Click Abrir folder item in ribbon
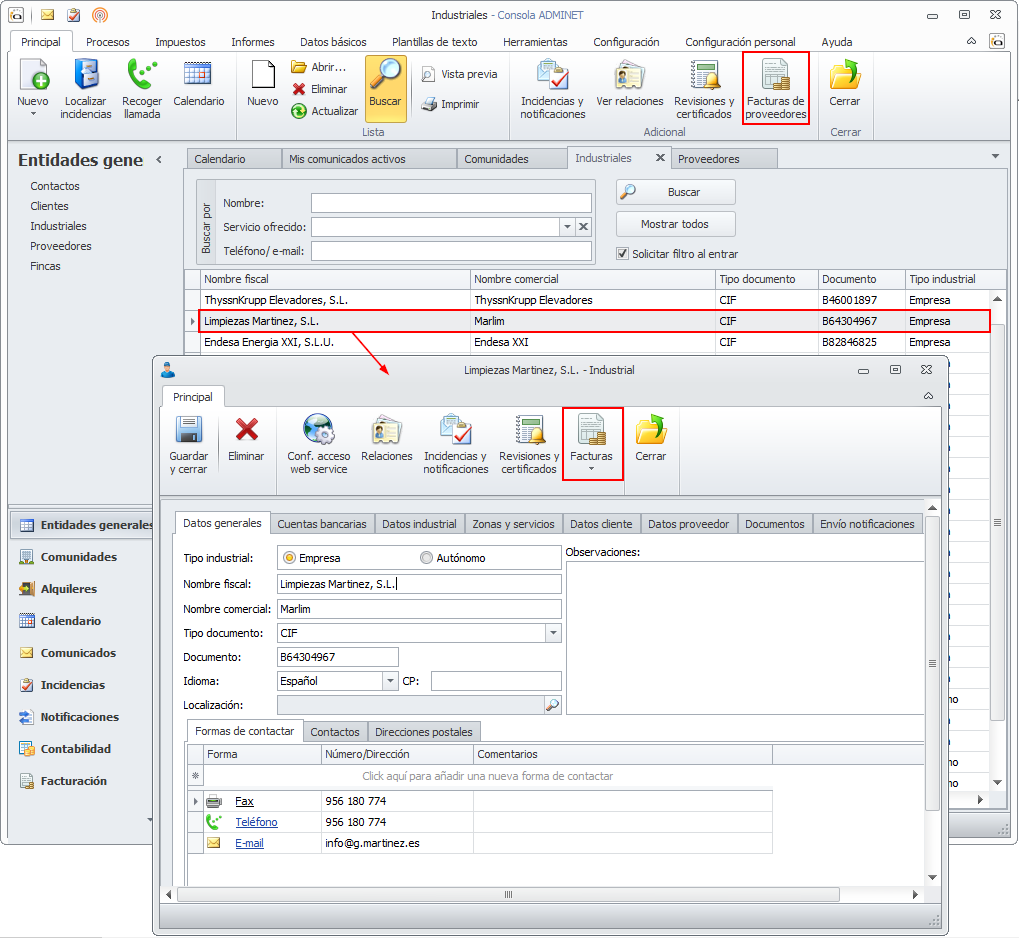The height and width of the screenshot is (938, 1019). 318,67
